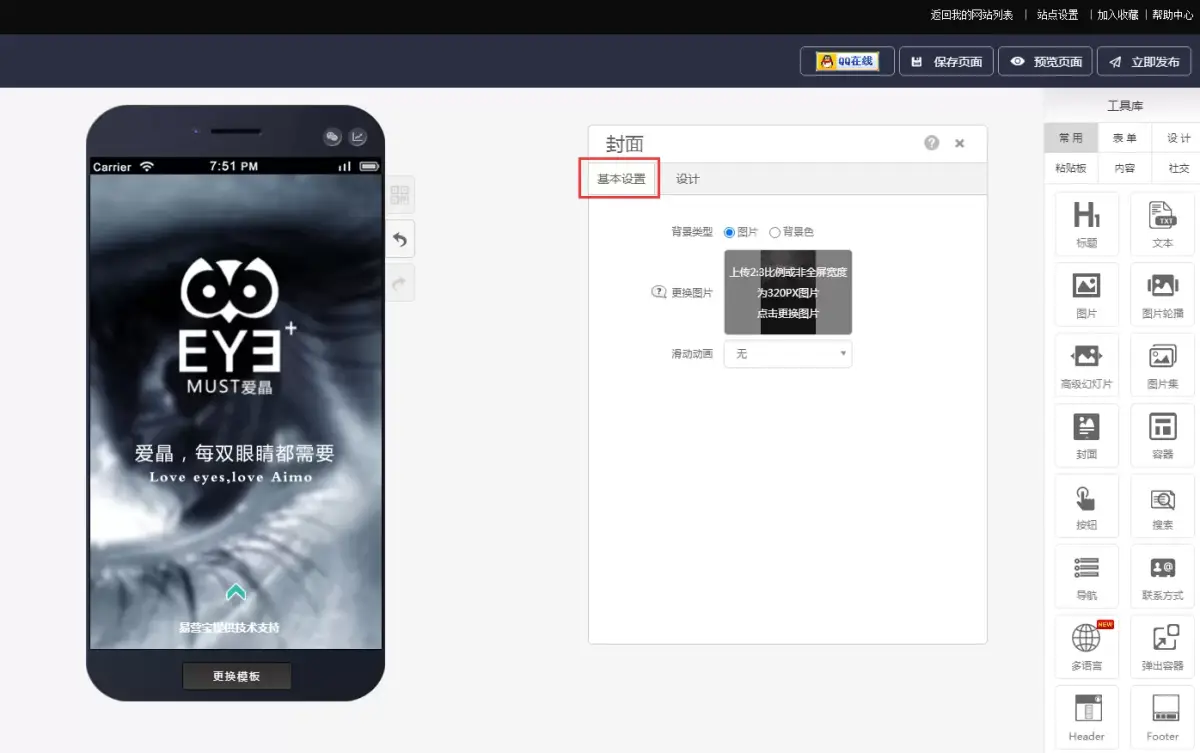Click the 爱晶，每双眼睛都需要 slogan text
Image resolution: width=1200 pixels, height=753 pixels.
(x=235, y=453)
